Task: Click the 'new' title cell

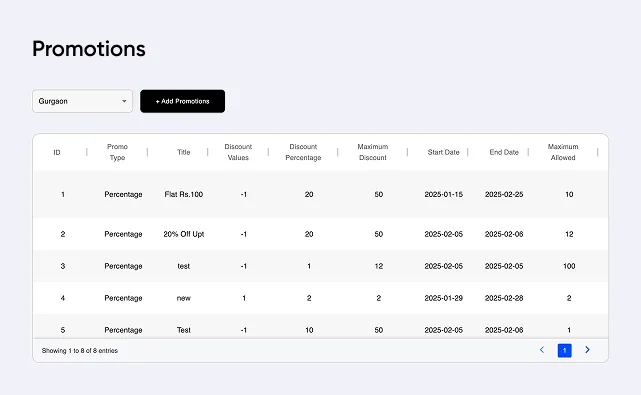Action: coord(184,298)
